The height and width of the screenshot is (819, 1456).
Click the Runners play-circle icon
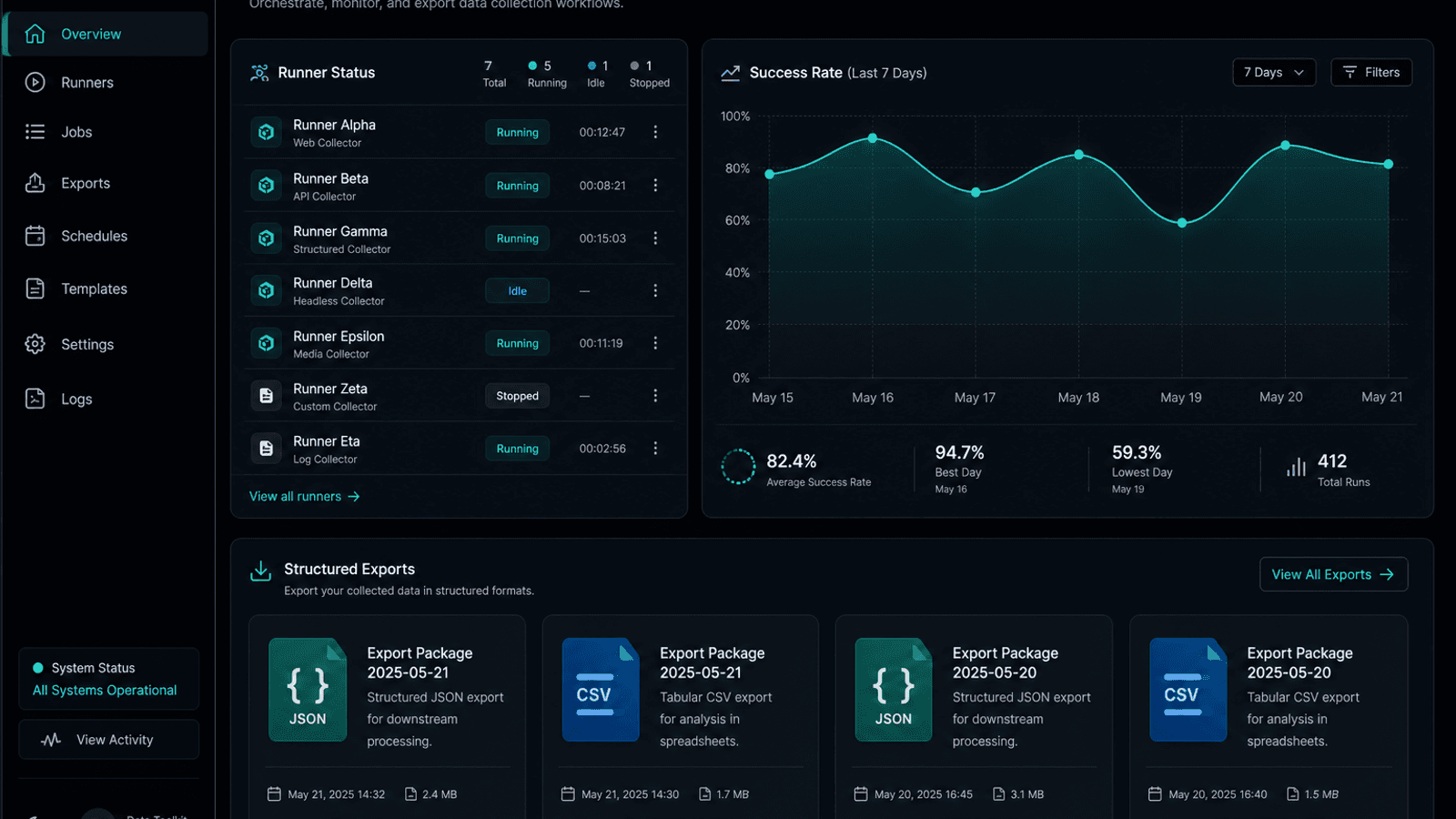tap(35, 82)
